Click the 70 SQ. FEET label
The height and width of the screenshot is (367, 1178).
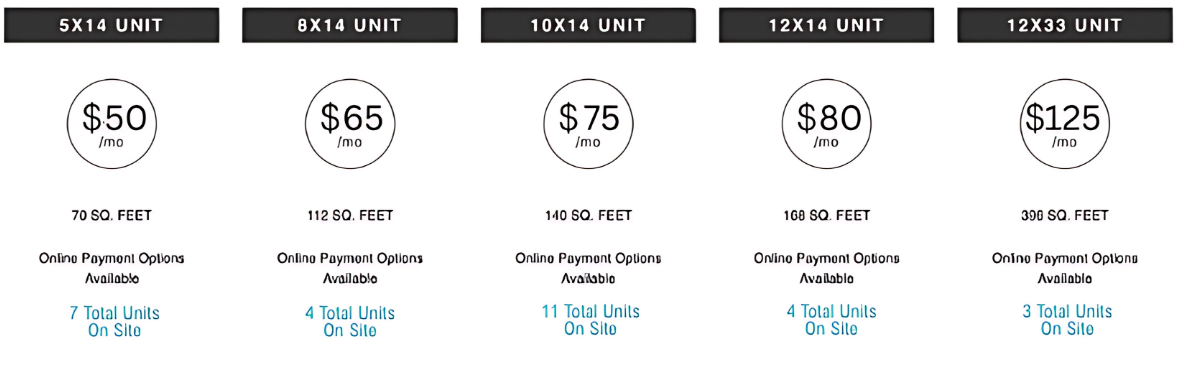pyautogui.click(x=112, y=216)
